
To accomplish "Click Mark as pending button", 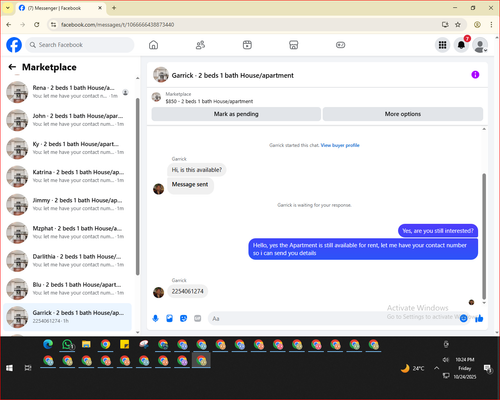I will 236,114.
